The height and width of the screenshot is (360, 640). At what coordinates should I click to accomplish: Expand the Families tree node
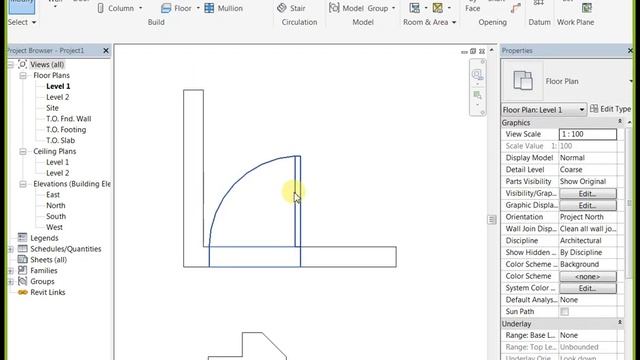click(10, 271)
